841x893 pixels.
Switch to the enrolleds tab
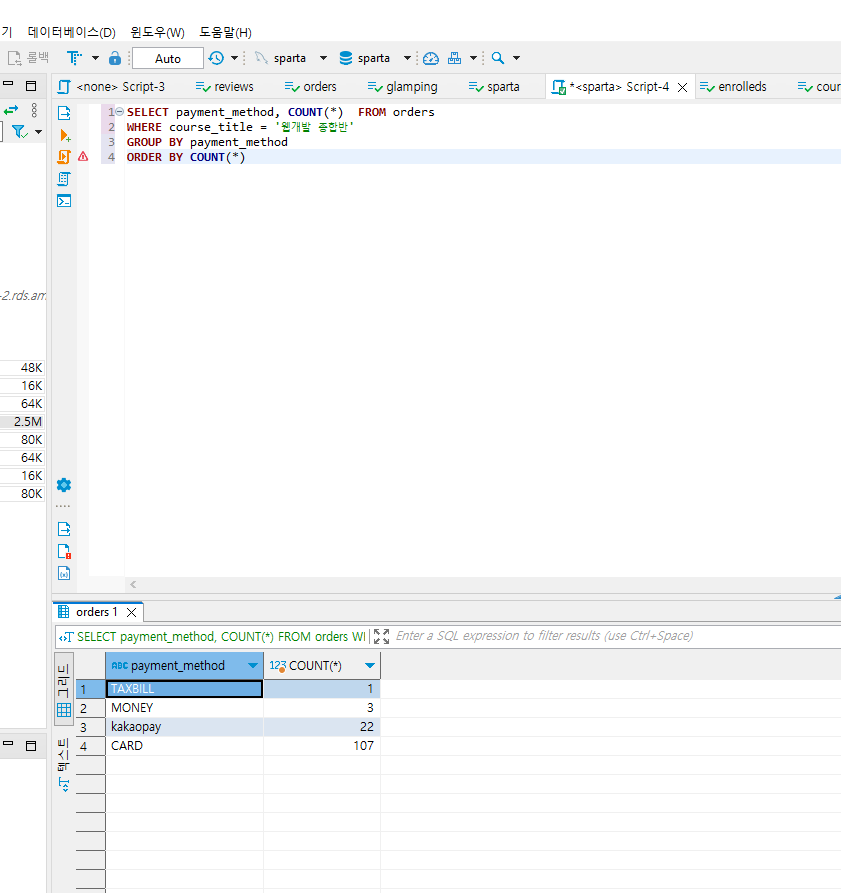[733, 87]
